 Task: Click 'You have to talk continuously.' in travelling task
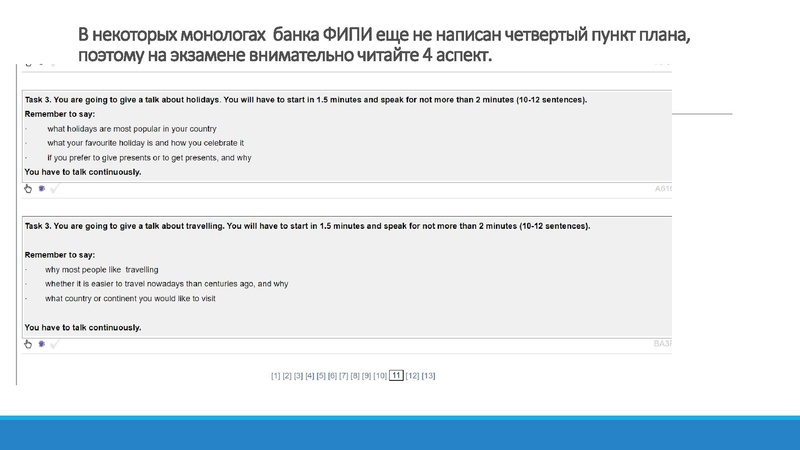[x=83, y=328]
